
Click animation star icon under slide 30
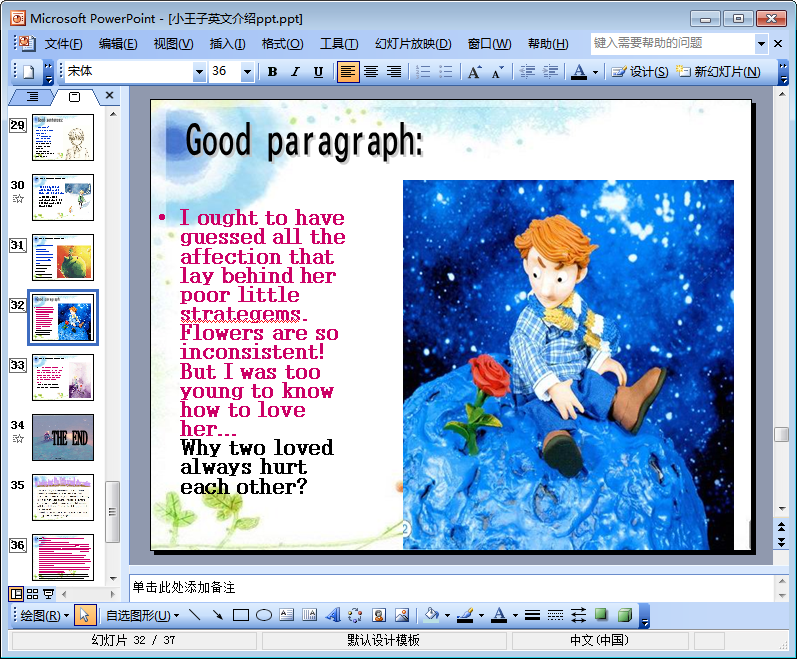pyautogui.click(x=18, y=199)
